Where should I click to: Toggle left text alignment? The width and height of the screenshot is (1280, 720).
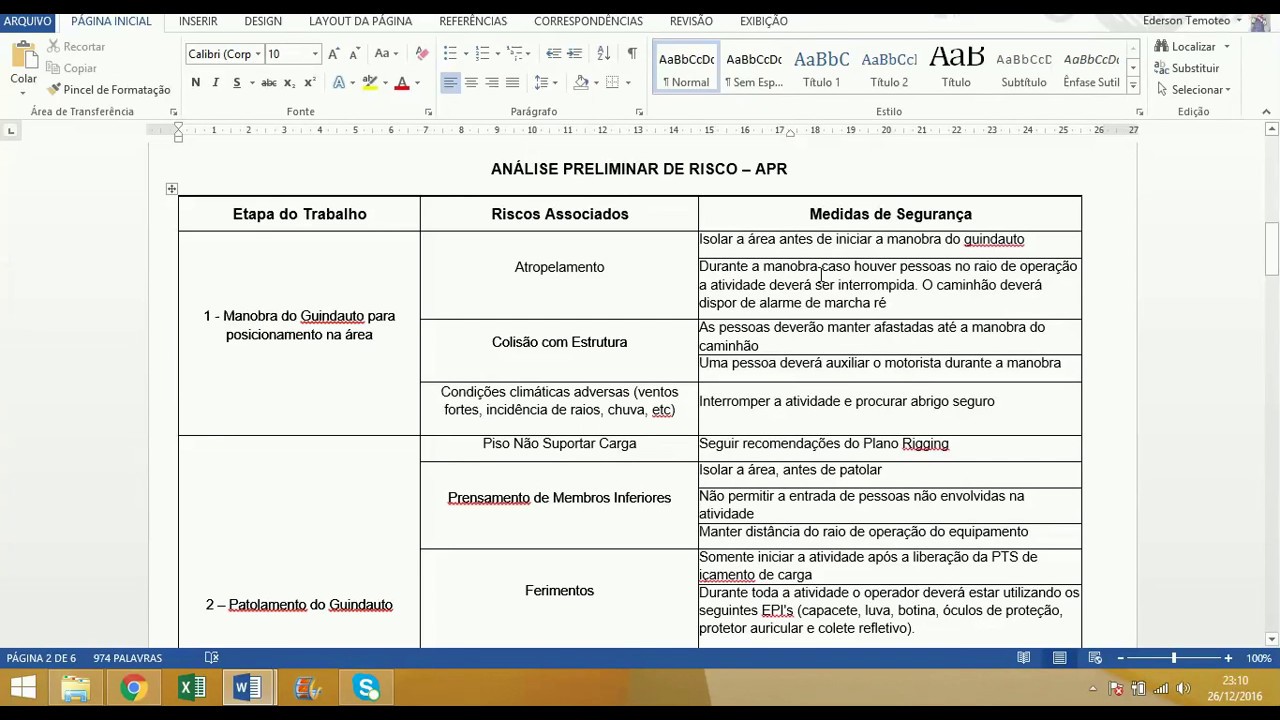click(x=450, y=83)
